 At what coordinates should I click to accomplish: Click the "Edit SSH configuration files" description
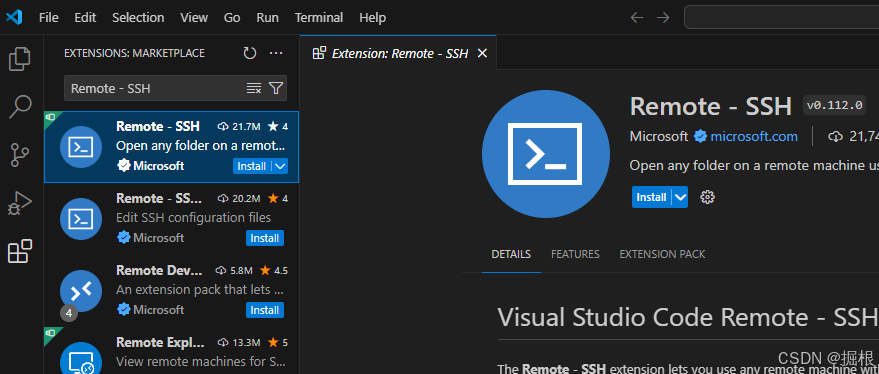point(193,218)
